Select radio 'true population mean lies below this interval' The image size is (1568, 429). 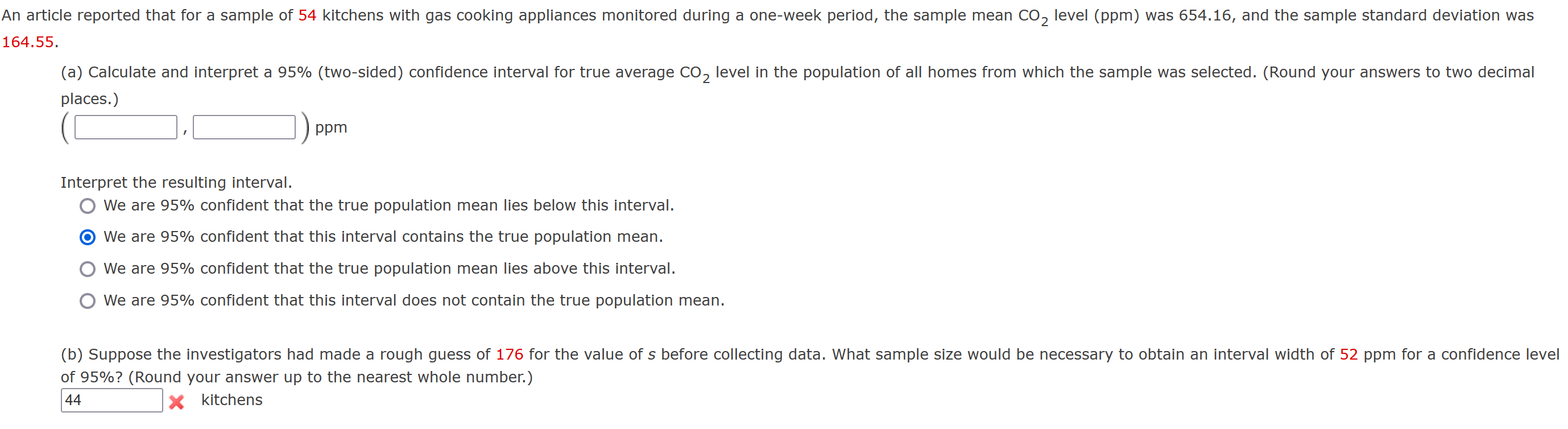88,205
